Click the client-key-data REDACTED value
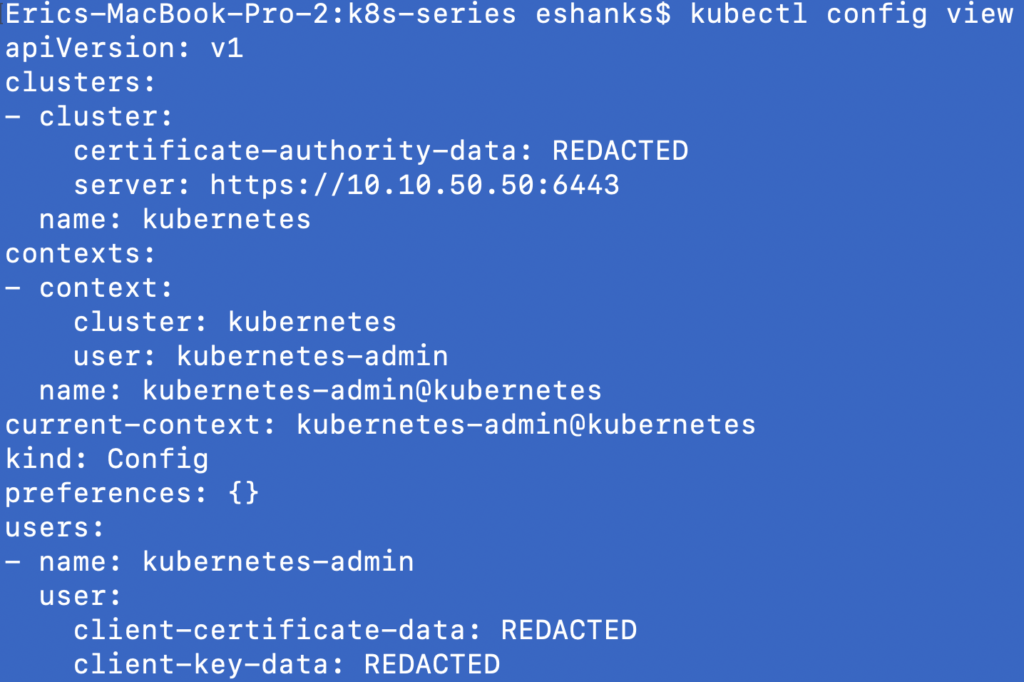The height and width of the screenshot is (682, 1024). coord(431,664)
